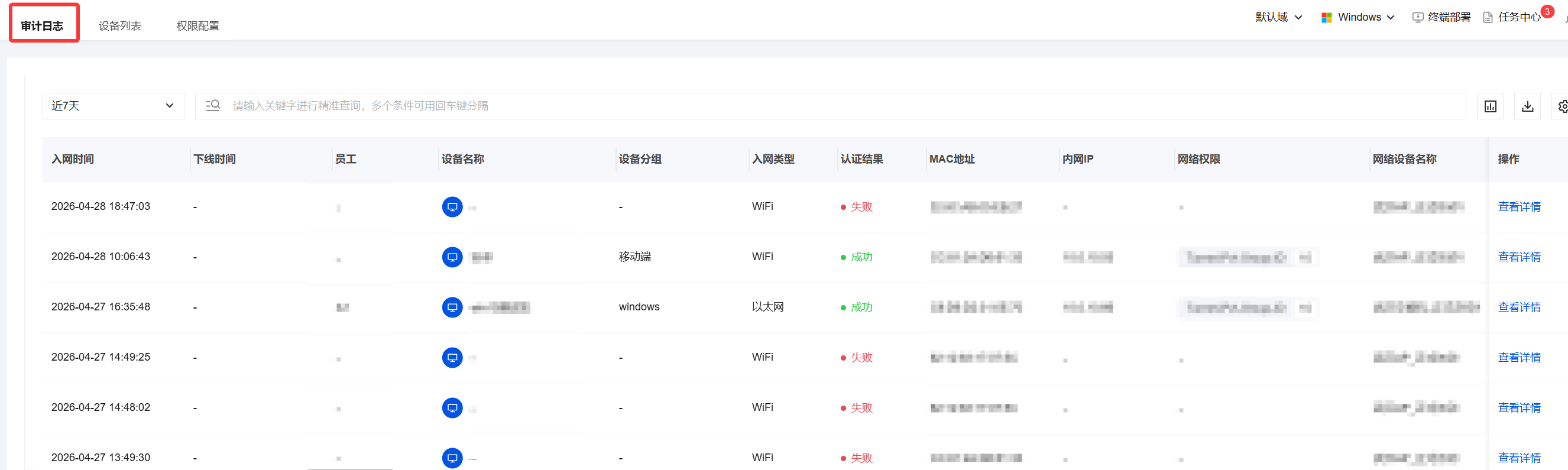Switch to the 权限配置 tab
Image resolution: width=1568 pixels, height=470 pixels.
coord(198,25)
